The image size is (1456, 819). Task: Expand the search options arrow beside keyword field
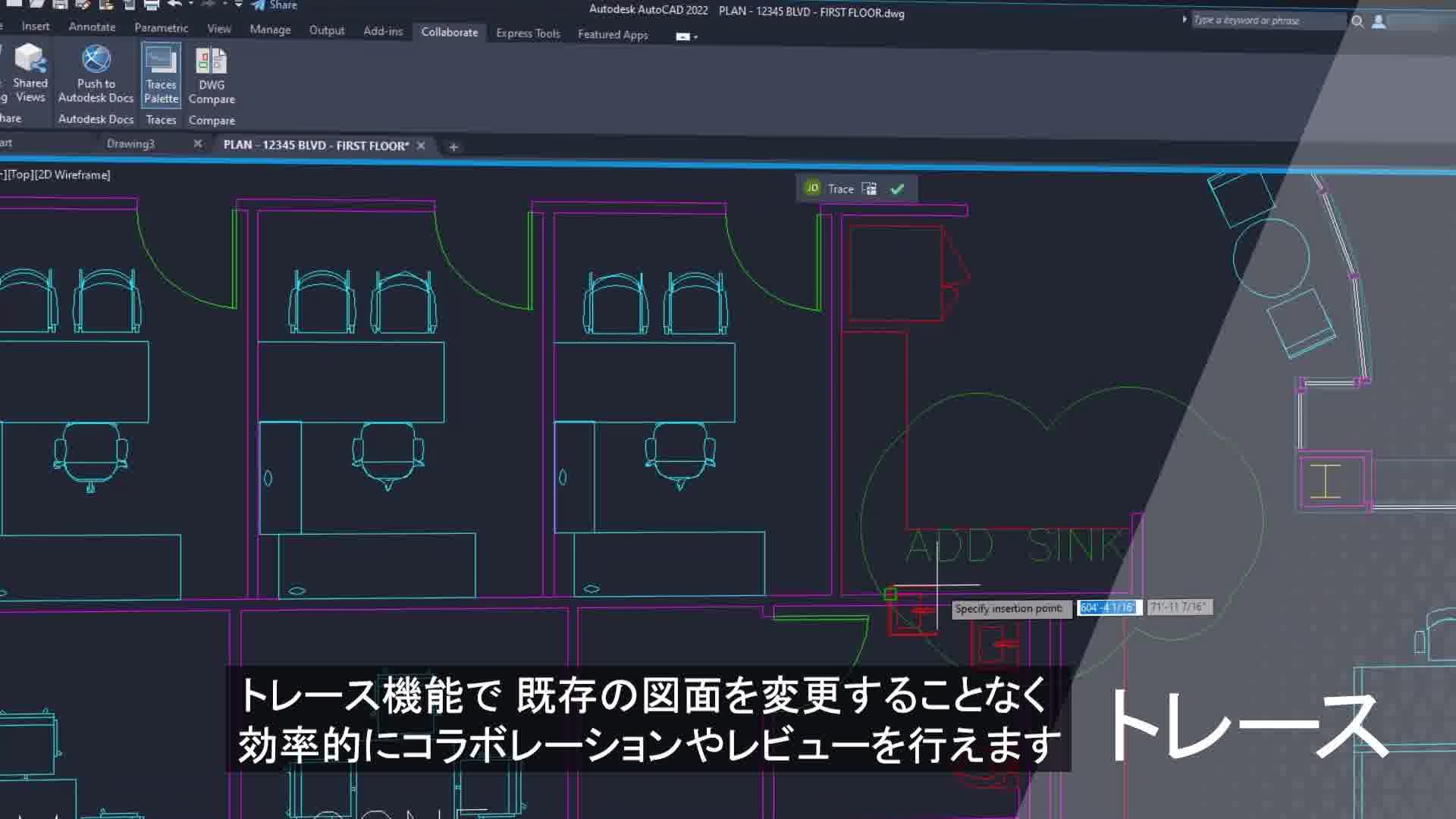1184,20
